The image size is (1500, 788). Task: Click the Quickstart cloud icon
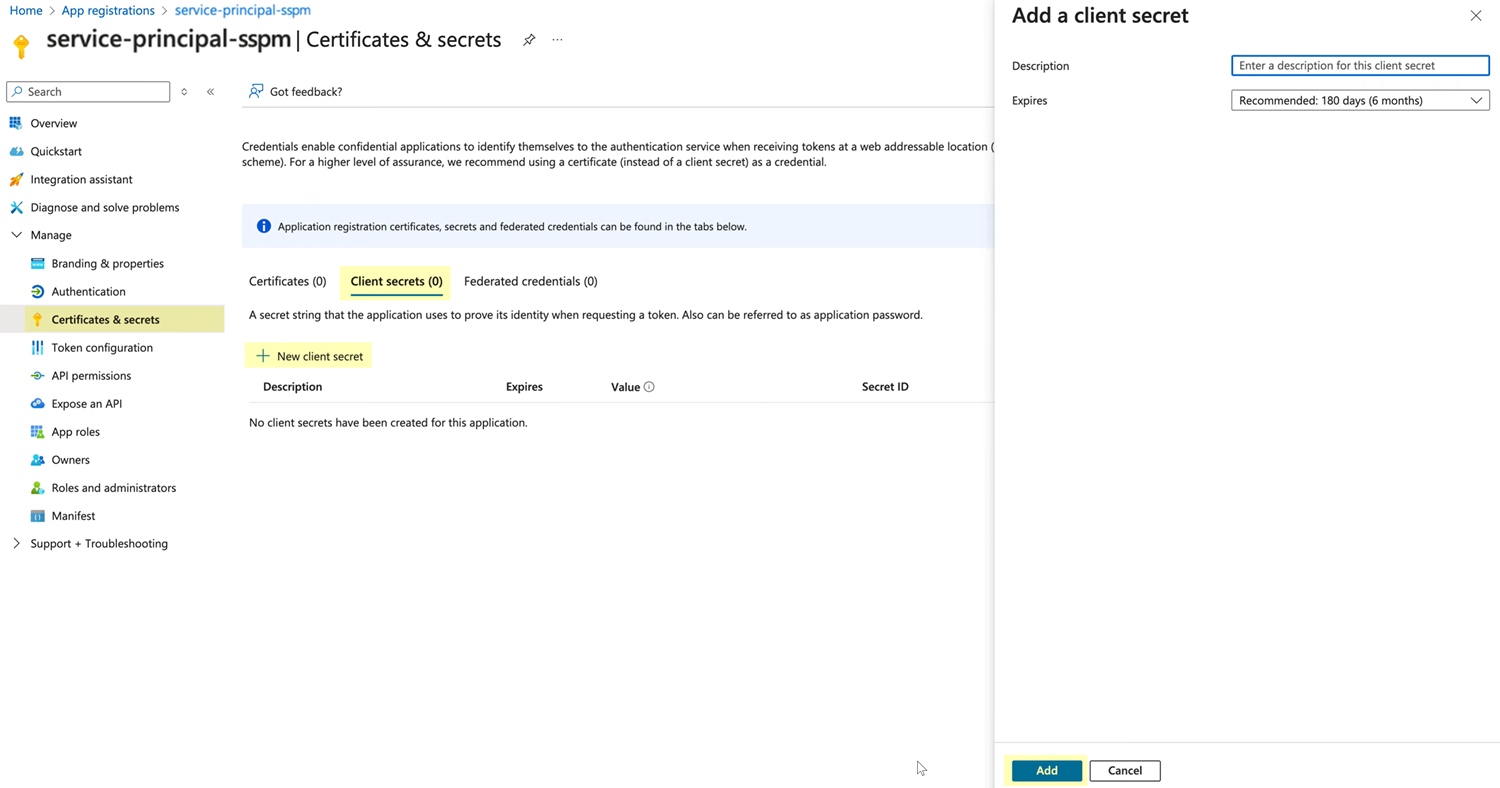(x=16, y=151)
